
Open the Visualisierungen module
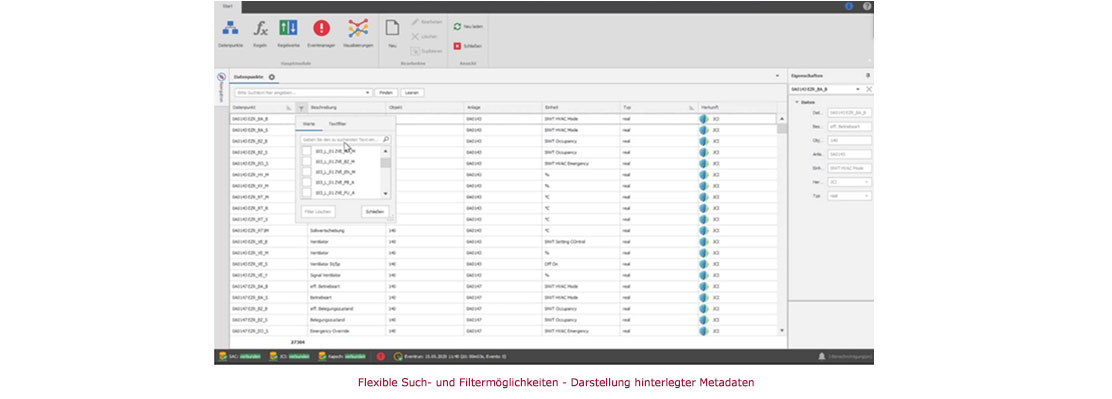click(x=357, y=33)
